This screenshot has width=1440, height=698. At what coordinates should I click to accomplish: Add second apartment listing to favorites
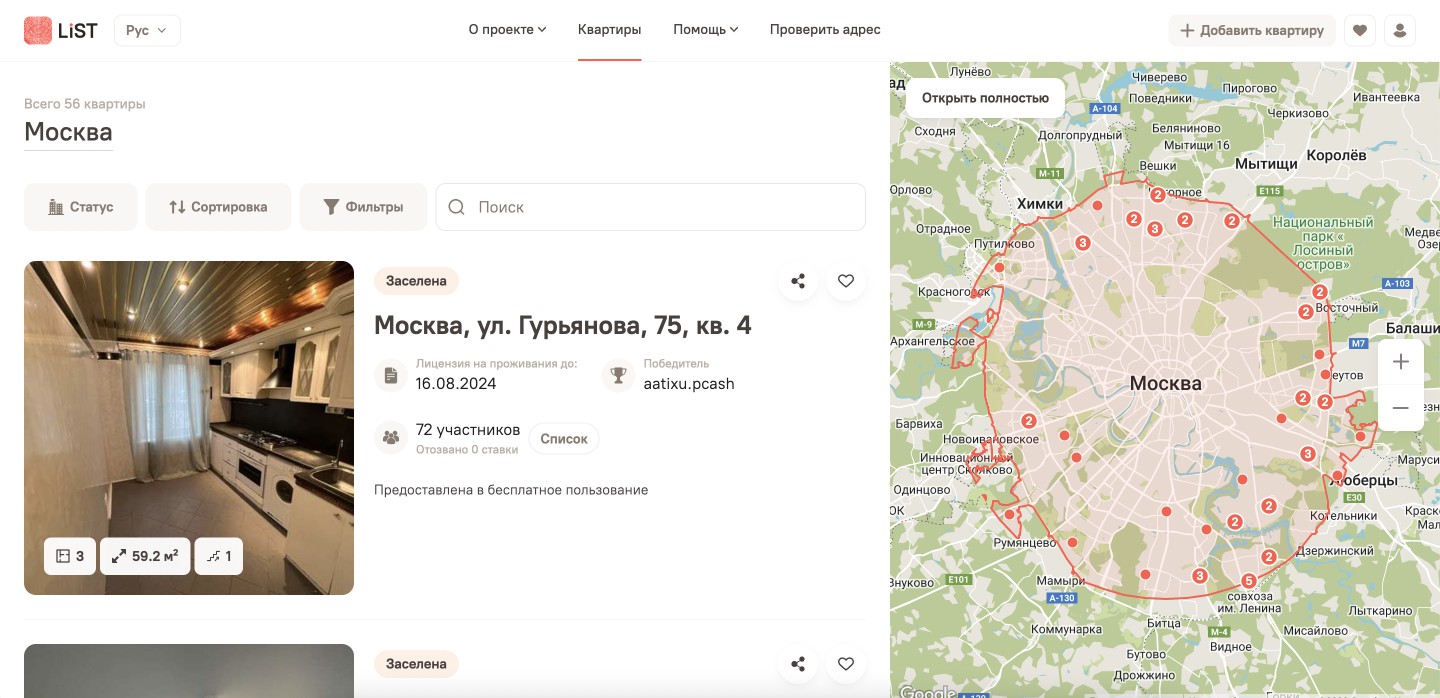tap(846, 664)
